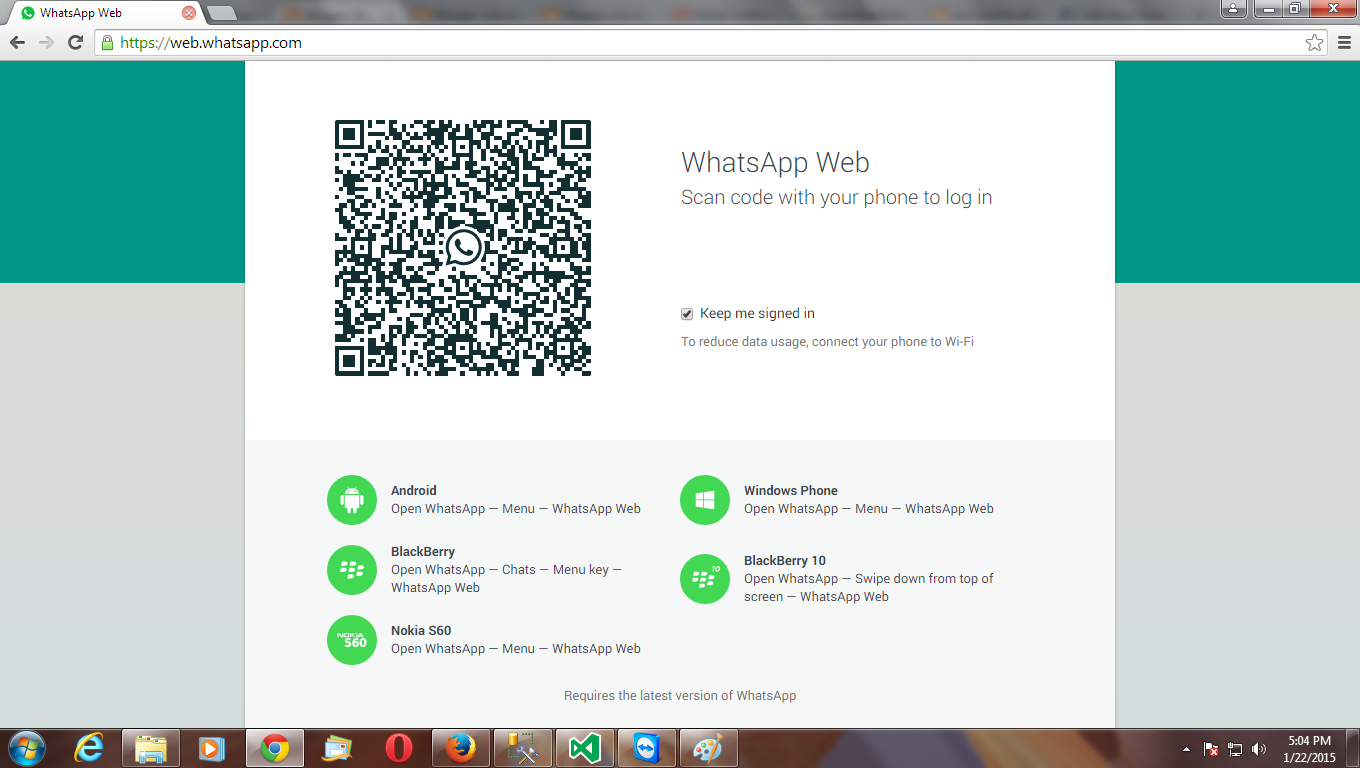Viewport: 1360px width, 768px height.
Task: Open a new tab next to WhatsApp Web
Action: tap(221, 13)
